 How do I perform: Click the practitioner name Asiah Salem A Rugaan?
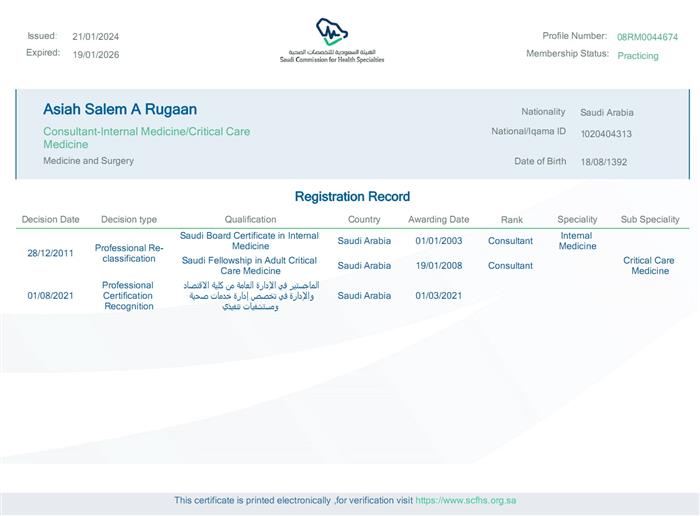coord(120,109)
